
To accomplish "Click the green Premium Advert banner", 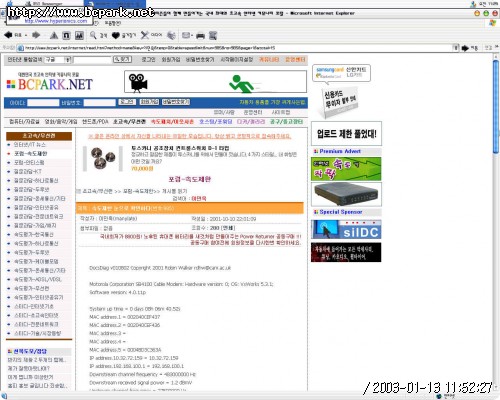I will (346, 169).
